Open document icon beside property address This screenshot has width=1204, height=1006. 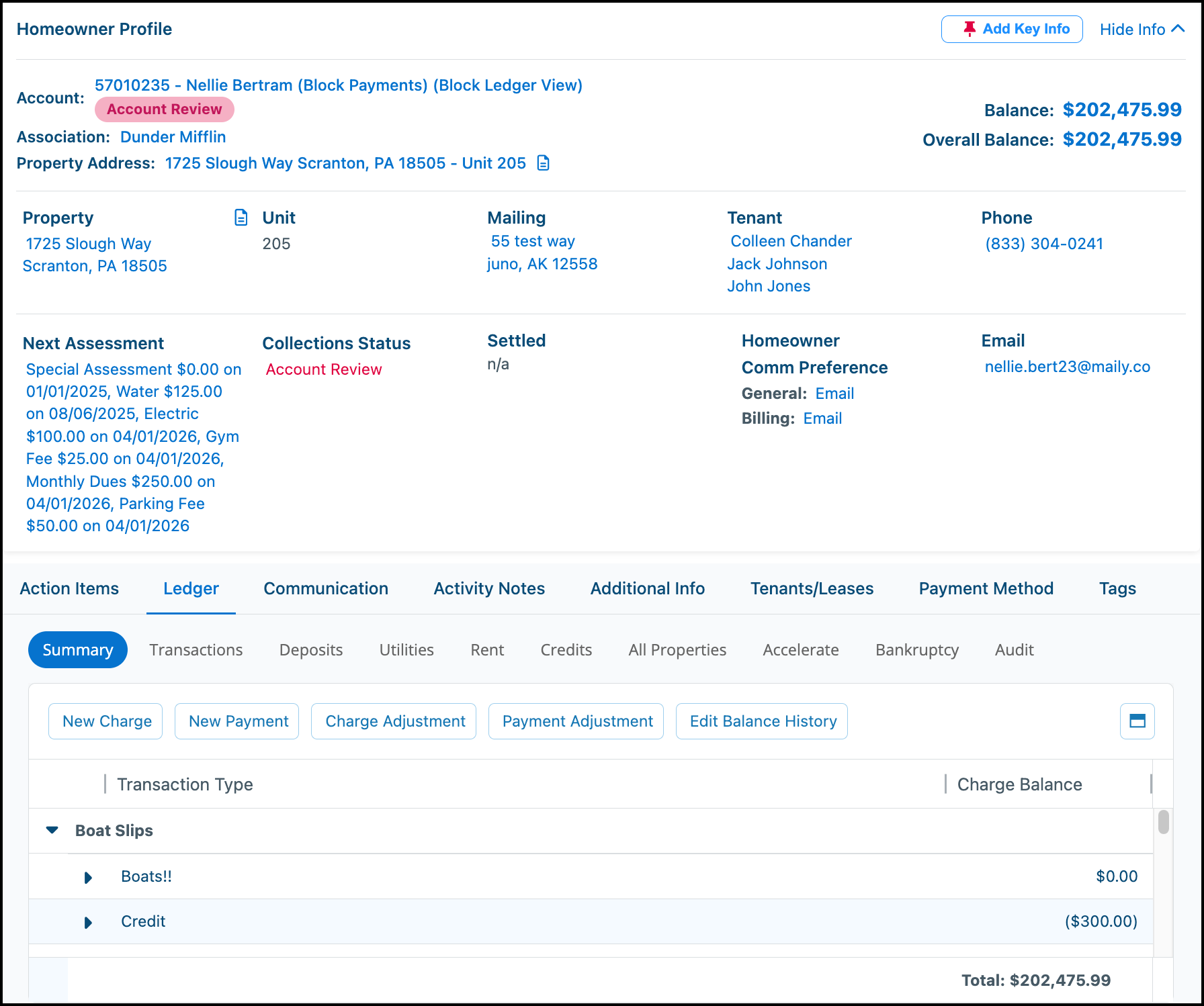pyautogui.click(x=544, y=163)
